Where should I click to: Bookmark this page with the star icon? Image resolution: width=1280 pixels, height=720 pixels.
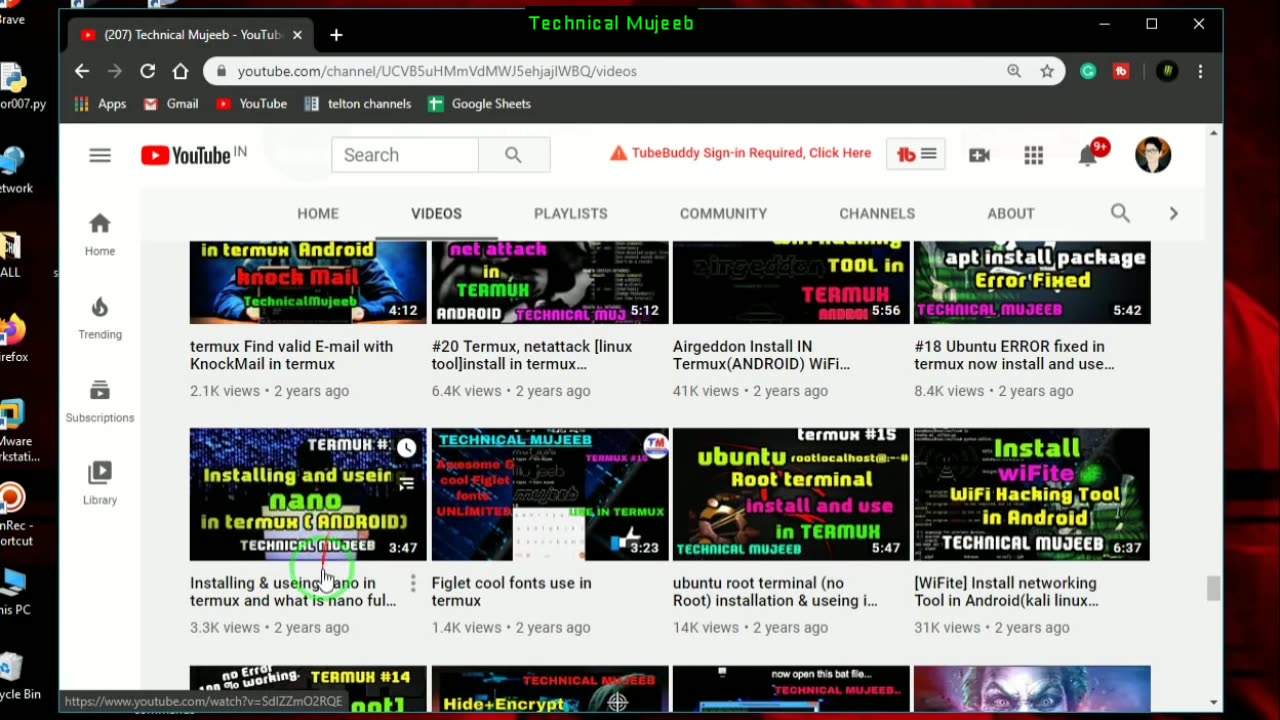tap(1047, 71)
